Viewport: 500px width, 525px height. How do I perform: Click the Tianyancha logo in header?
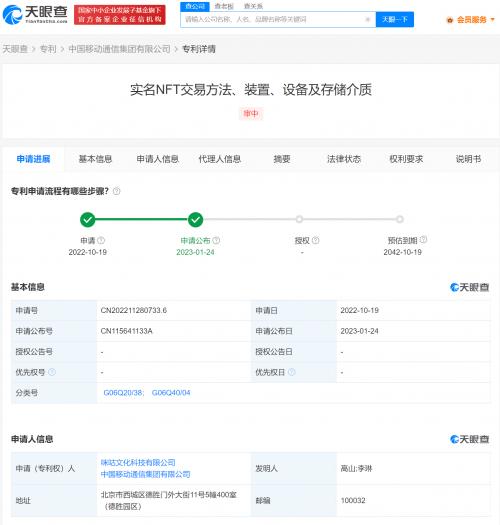[x=35, y=15]
